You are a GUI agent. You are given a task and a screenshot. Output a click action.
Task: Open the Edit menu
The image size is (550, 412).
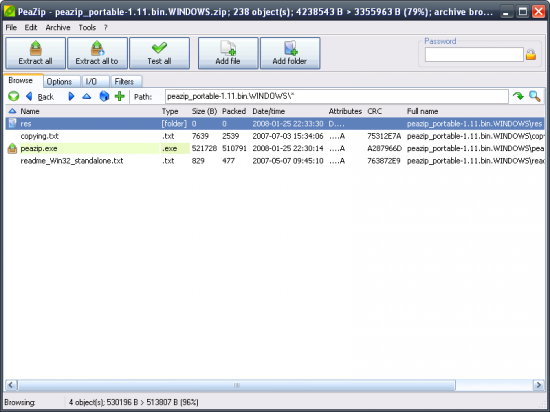[x=31, y=27]
